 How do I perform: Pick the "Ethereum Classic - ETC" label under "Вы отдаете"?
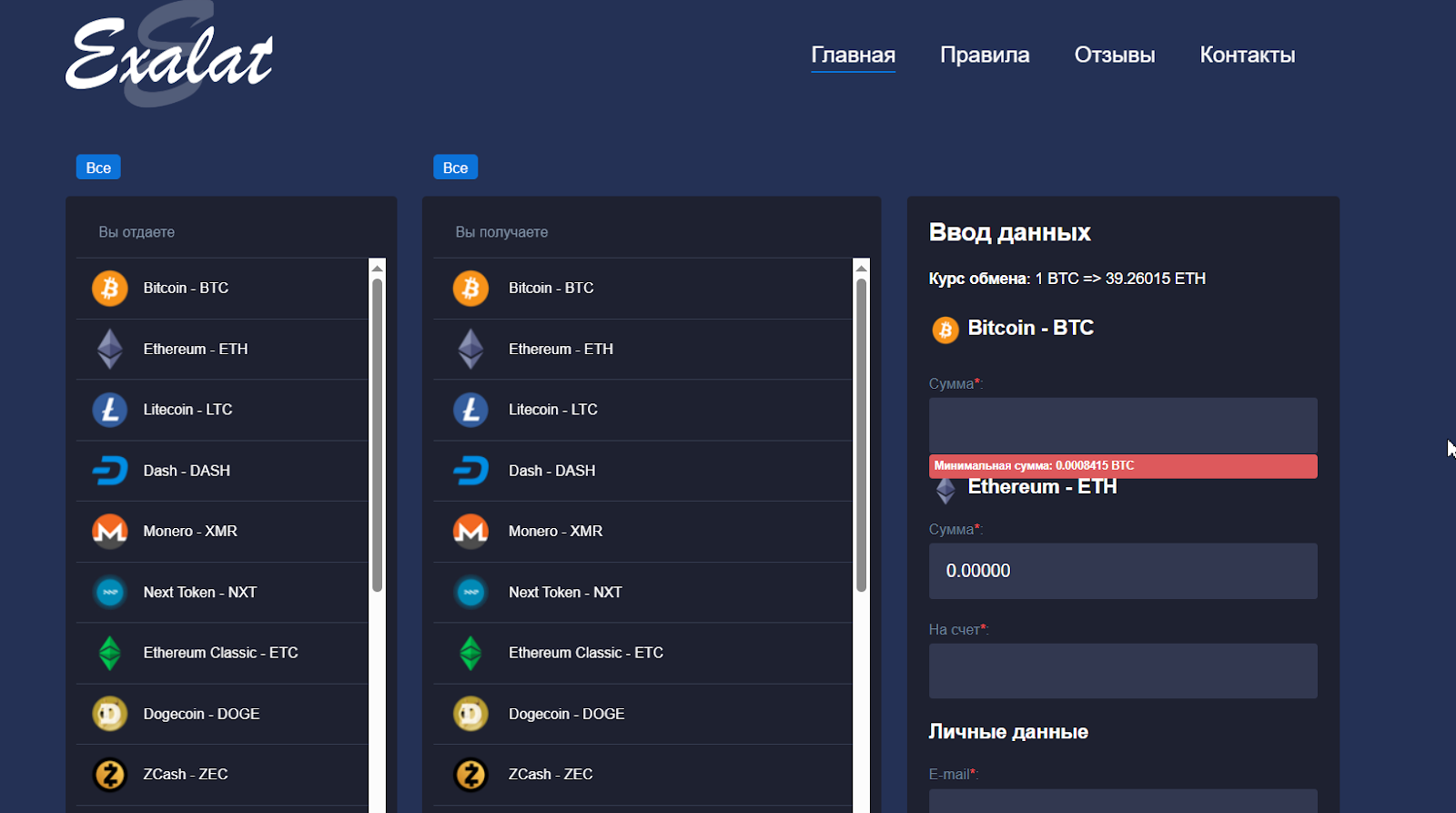(x=221, y=653)
